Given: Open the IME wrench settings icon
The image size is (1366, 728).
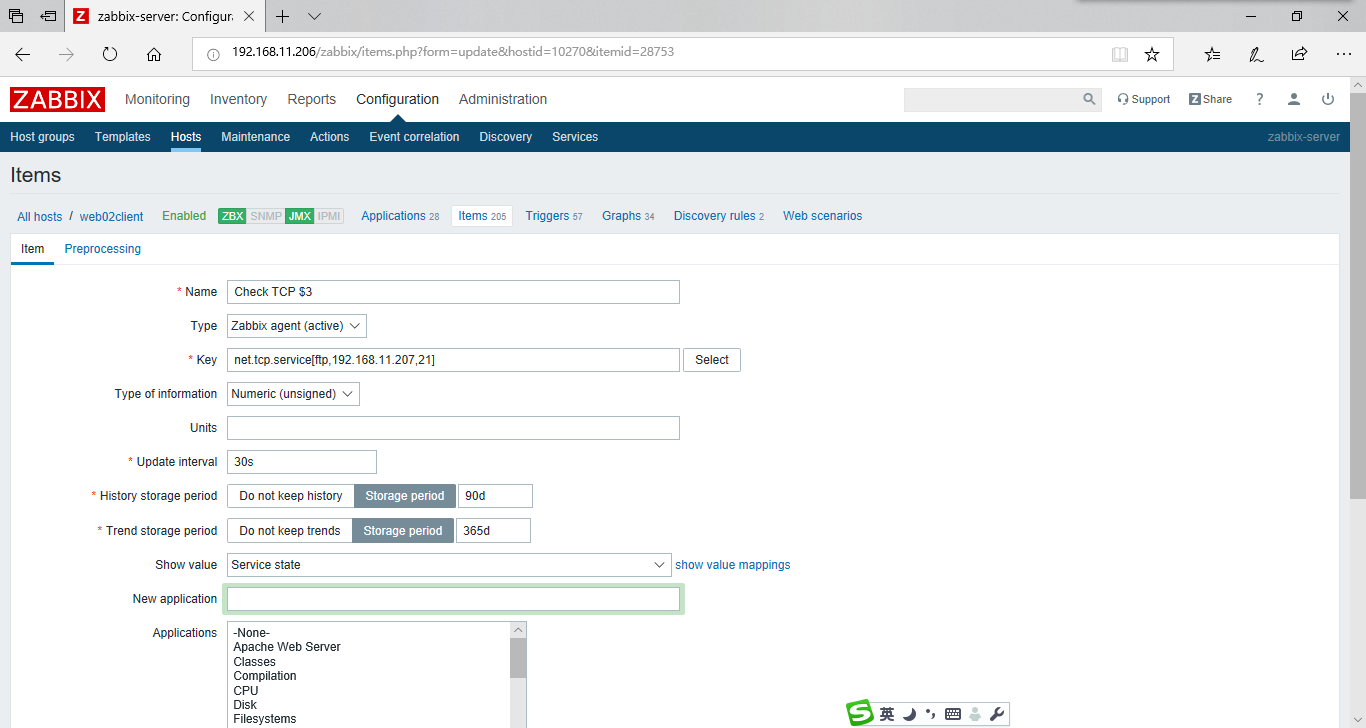Looking at the screenshot, I should click(996, 714).
